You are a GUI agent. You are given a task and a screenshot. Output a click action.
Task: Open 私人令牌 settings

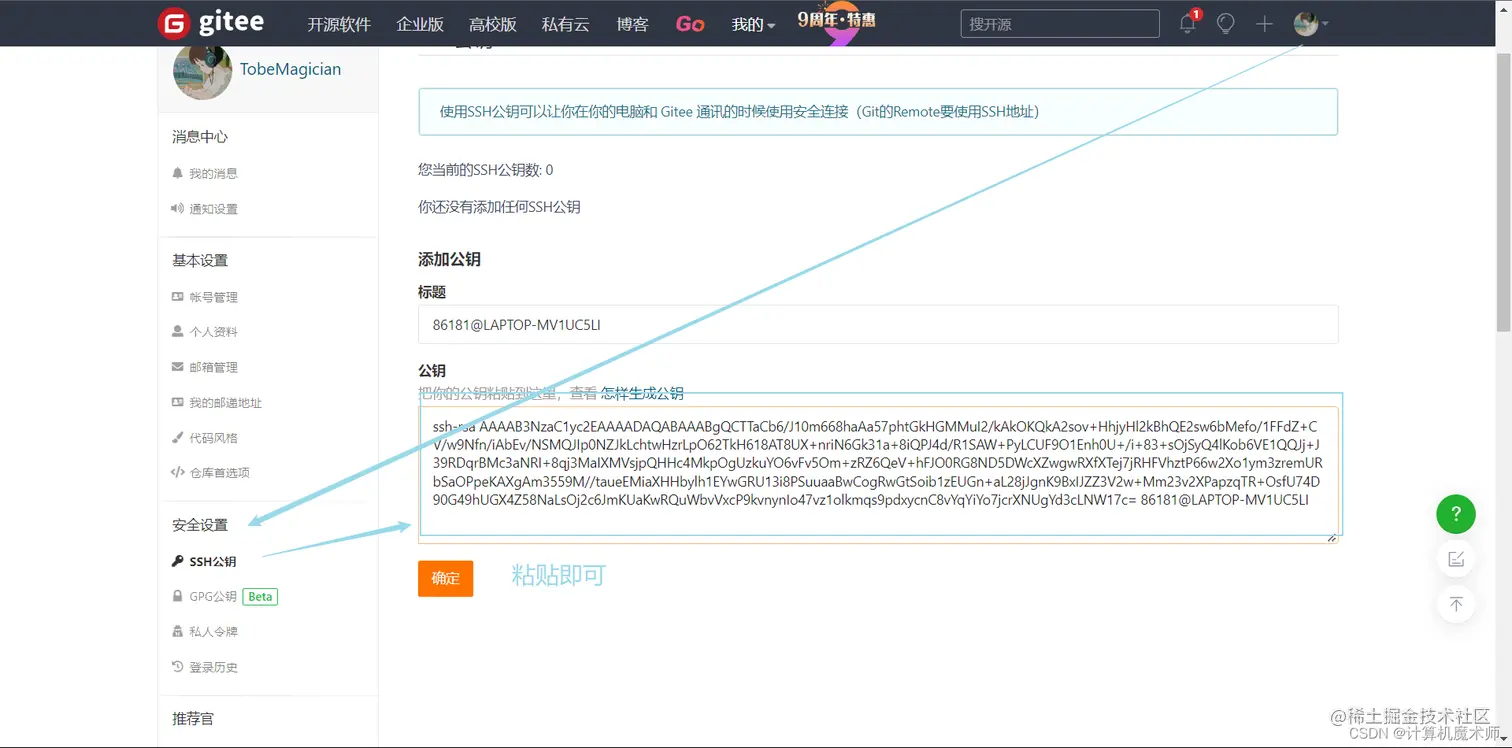(x=211, y=631)
